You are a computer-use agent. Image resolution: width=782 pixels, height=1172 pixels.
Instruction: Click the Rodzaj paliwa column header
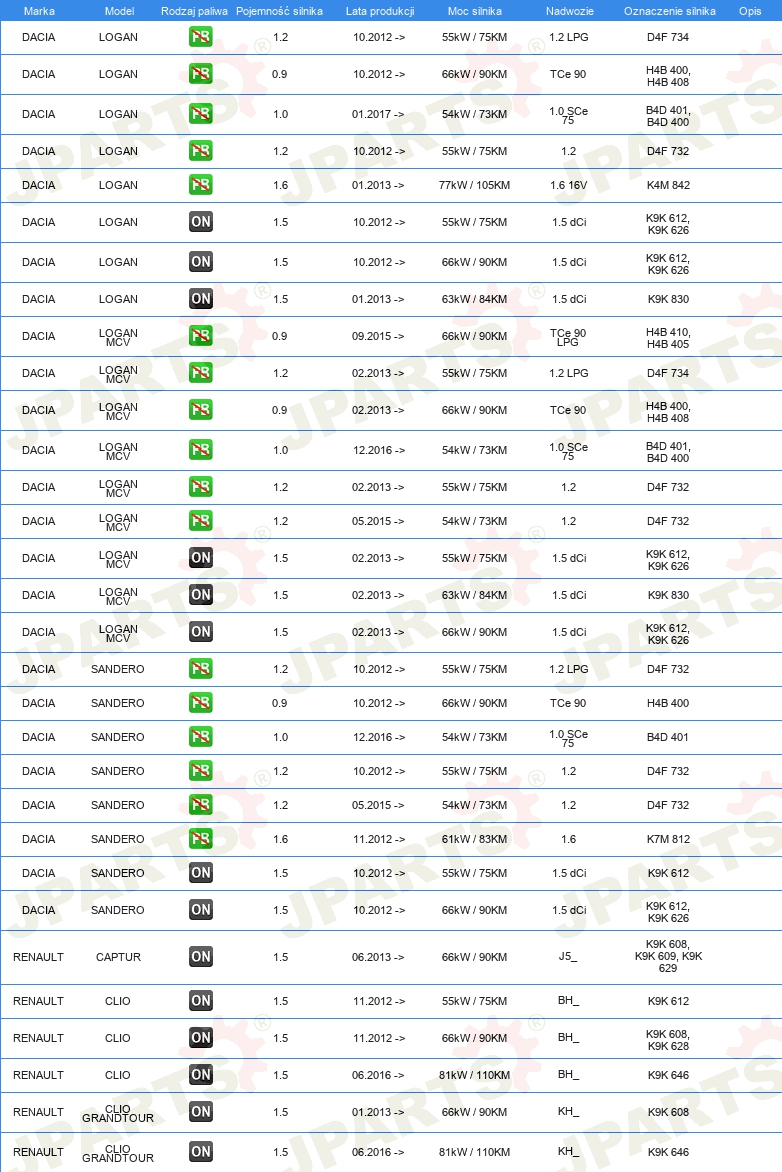[x=194, y=11]
